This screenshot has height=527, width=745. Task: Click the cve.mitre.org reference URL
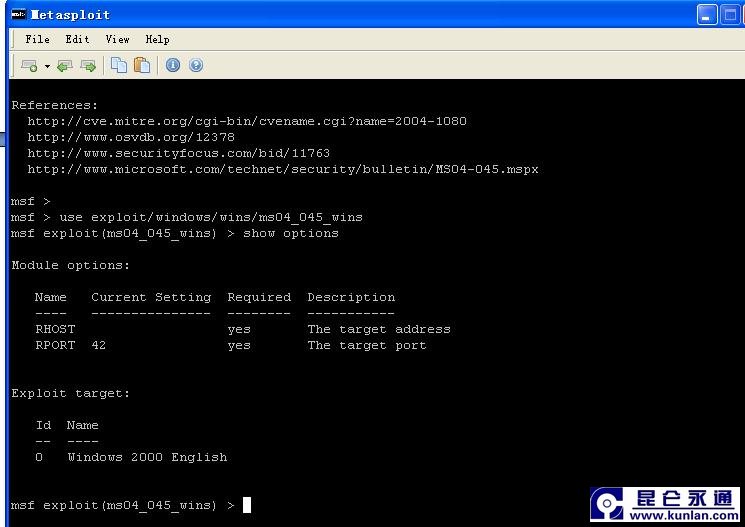[x=246, y=121]
